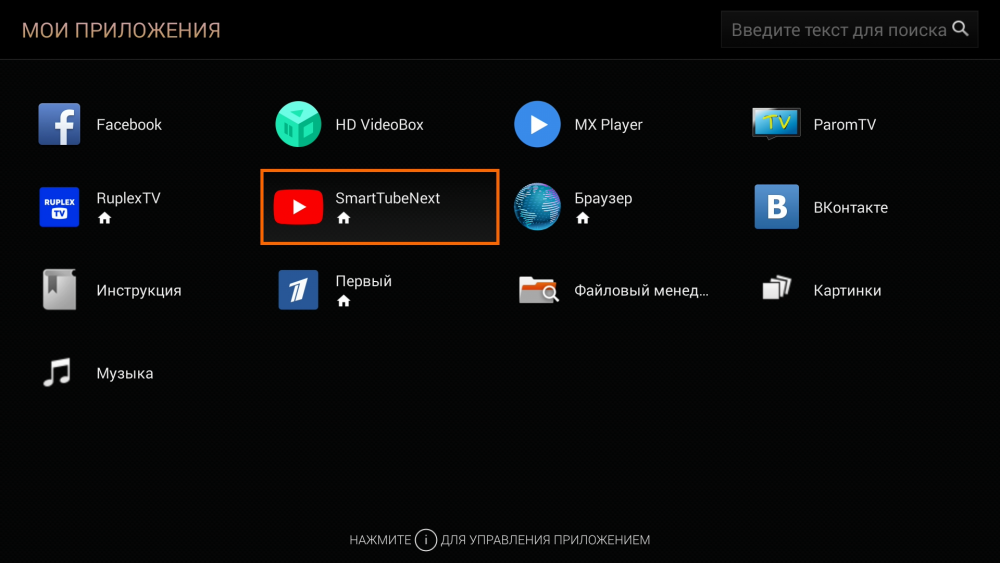Image resolution: width=1000 pixels, height=563 pixels.
Task: Open the Браузер globe icon
Action: [x=537, y=207]
